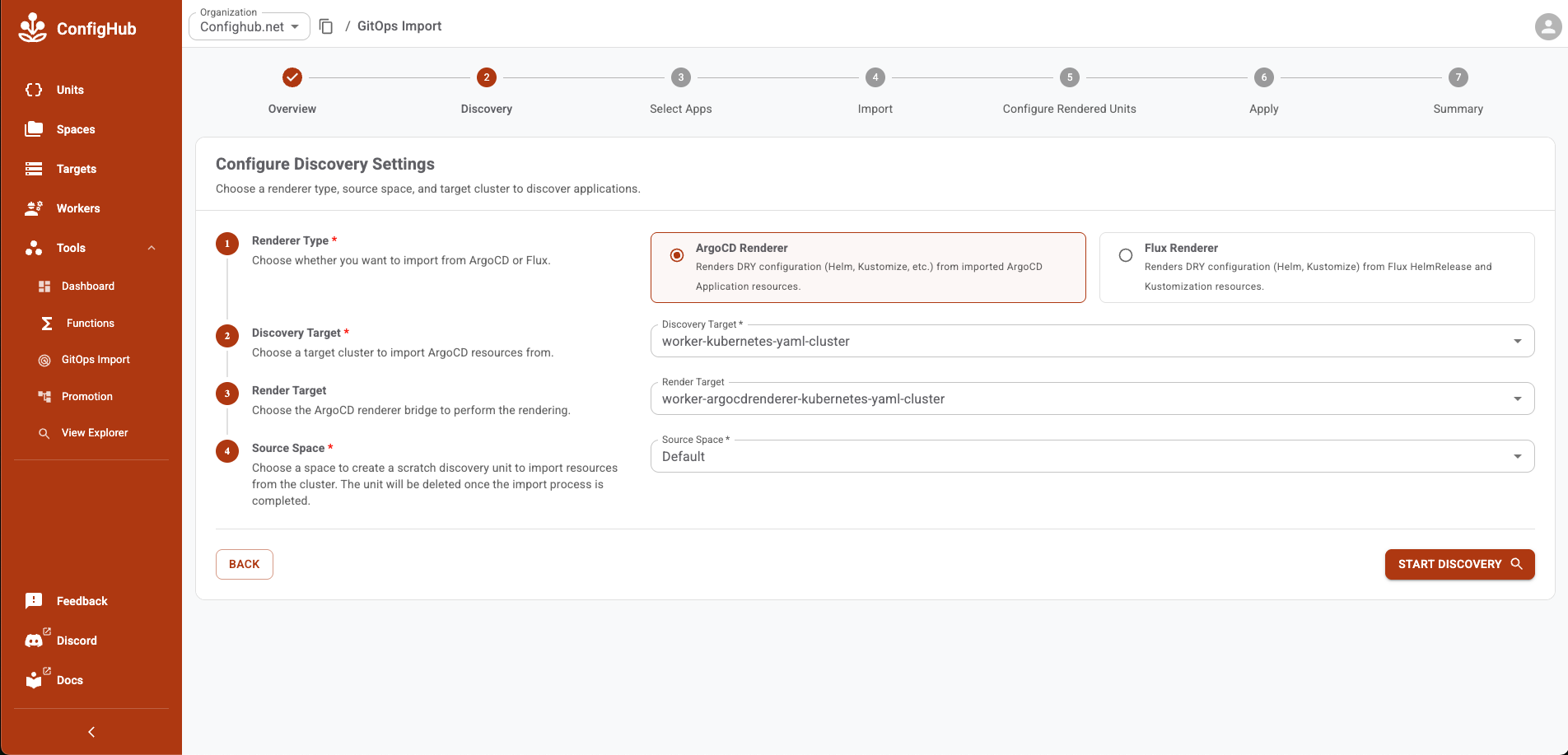
Task: Go to Spaces in the sidebar
Action: (x=76, y=129)
